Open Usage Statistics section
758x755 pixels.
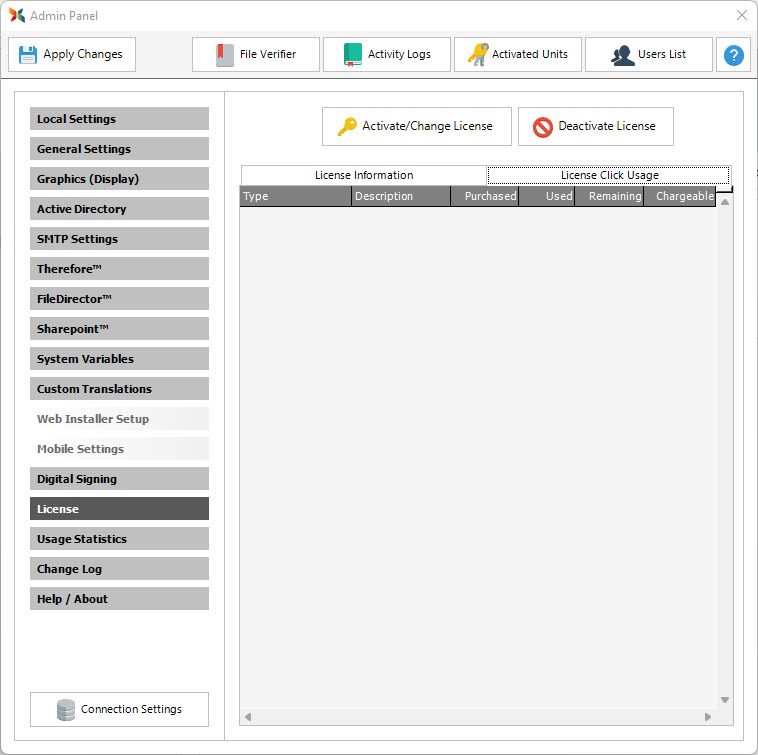[x=119, y=538]
